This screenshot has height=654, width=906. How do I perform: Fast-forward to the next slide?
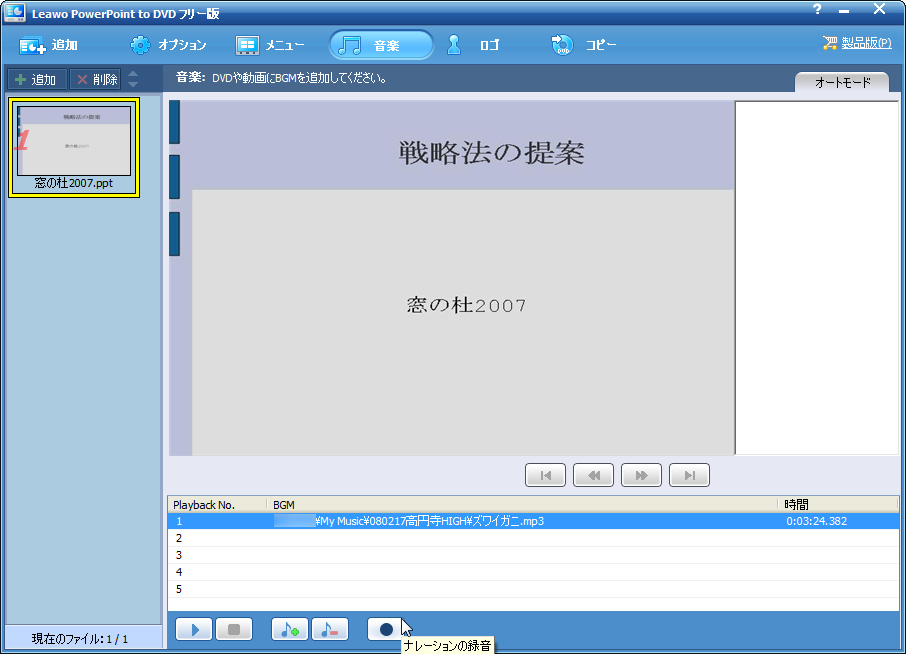click(641, 475)
